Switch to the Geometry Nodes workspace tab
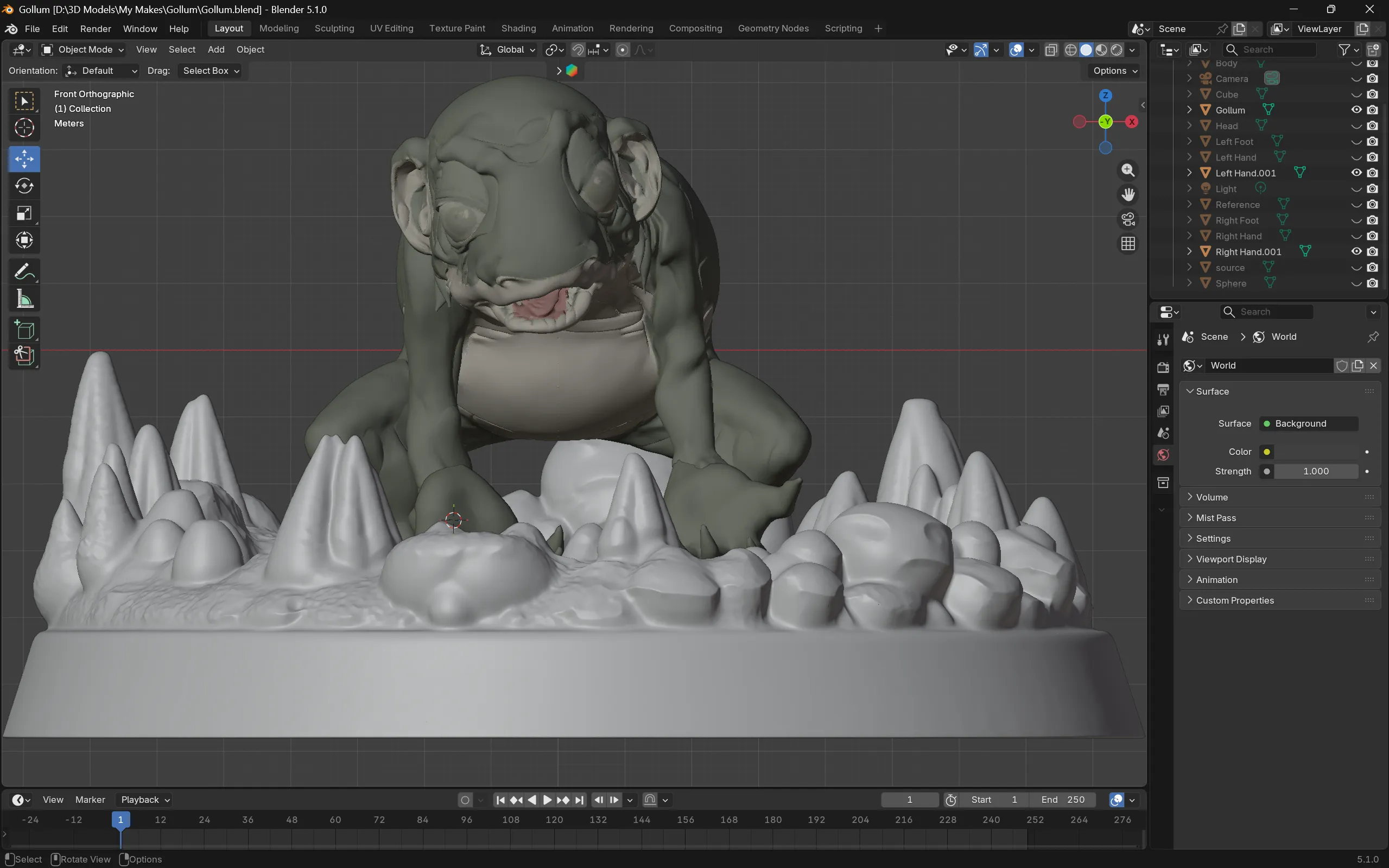Image resolution: width=1389 pixels, height=868 pixels. [x=773, y=29]
